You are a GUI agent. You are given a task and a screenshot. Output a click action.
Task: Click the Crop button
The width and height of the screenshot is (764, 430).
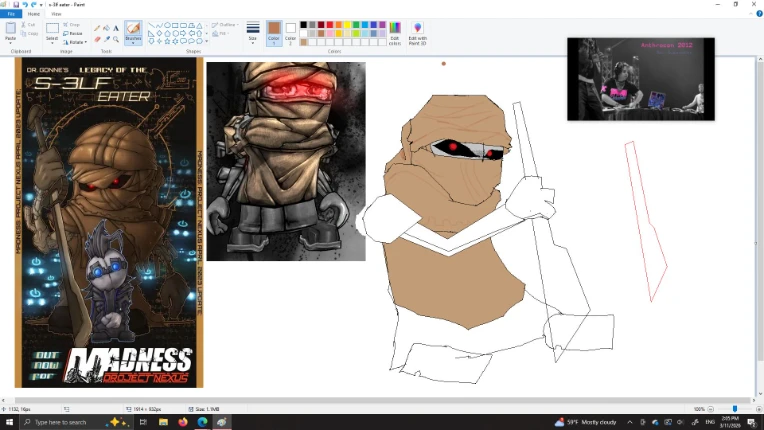click(x=71, y=25)
